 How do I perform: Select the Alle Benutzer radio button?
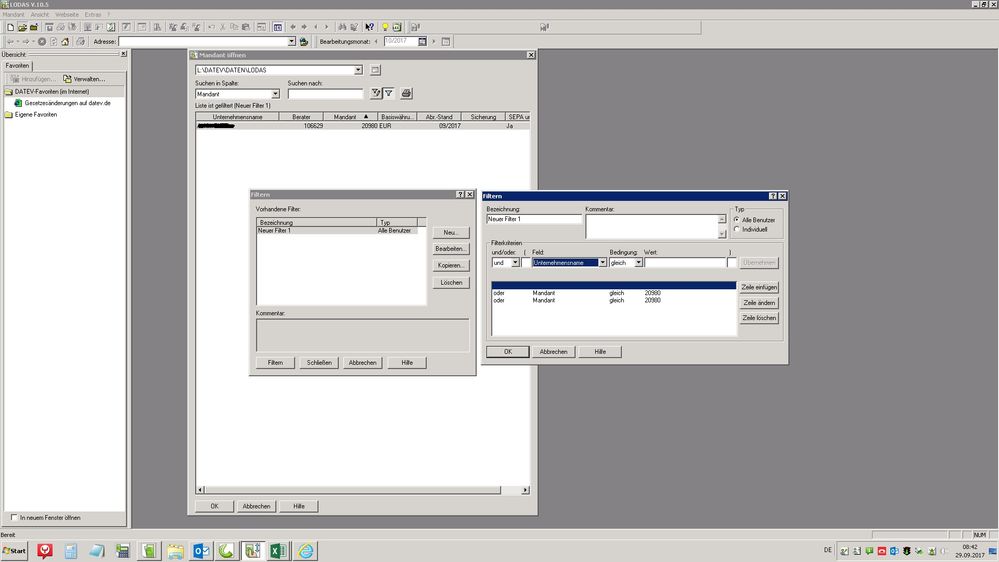tap(737, 220)
